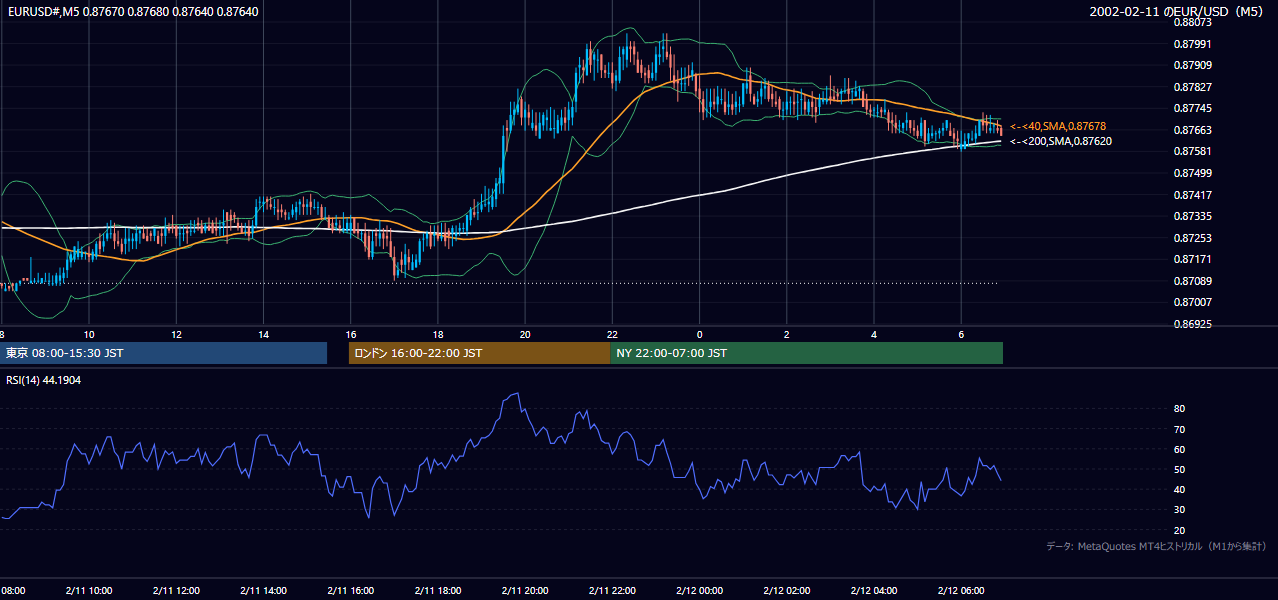
Task: Click price scale value 0.87827
Action: (1192, 87)
